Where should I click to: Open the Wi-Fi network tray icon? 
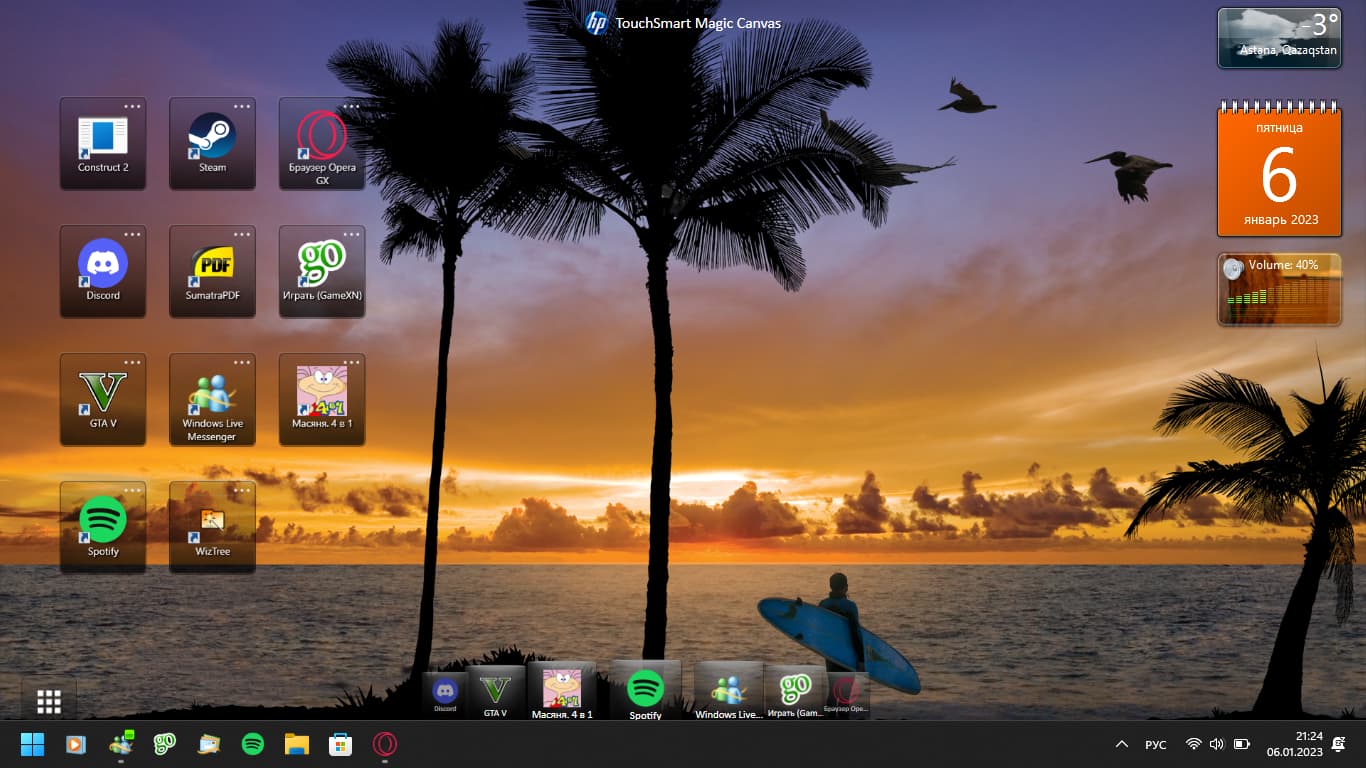coord(1193,744)
